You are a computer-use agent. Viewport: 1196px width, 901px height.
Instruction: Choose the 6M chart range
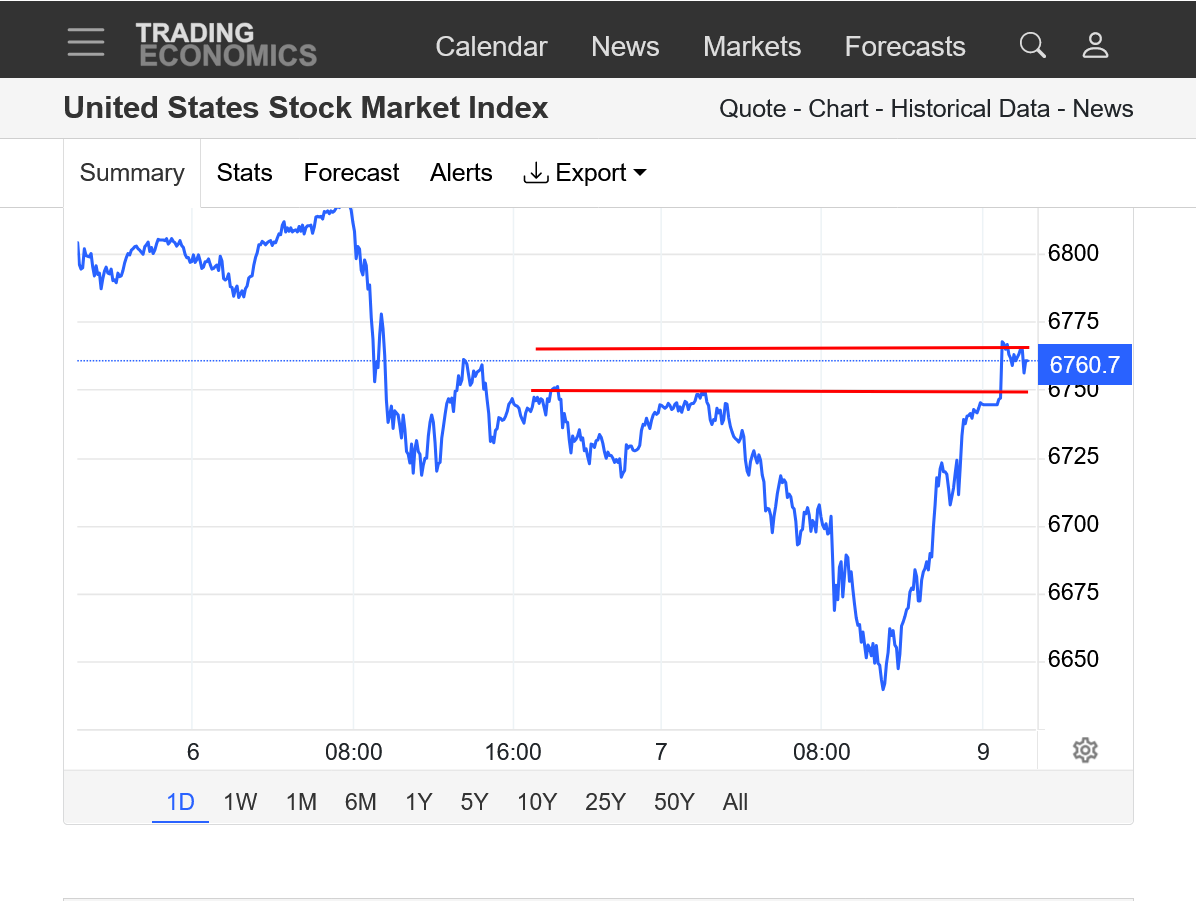360,802
